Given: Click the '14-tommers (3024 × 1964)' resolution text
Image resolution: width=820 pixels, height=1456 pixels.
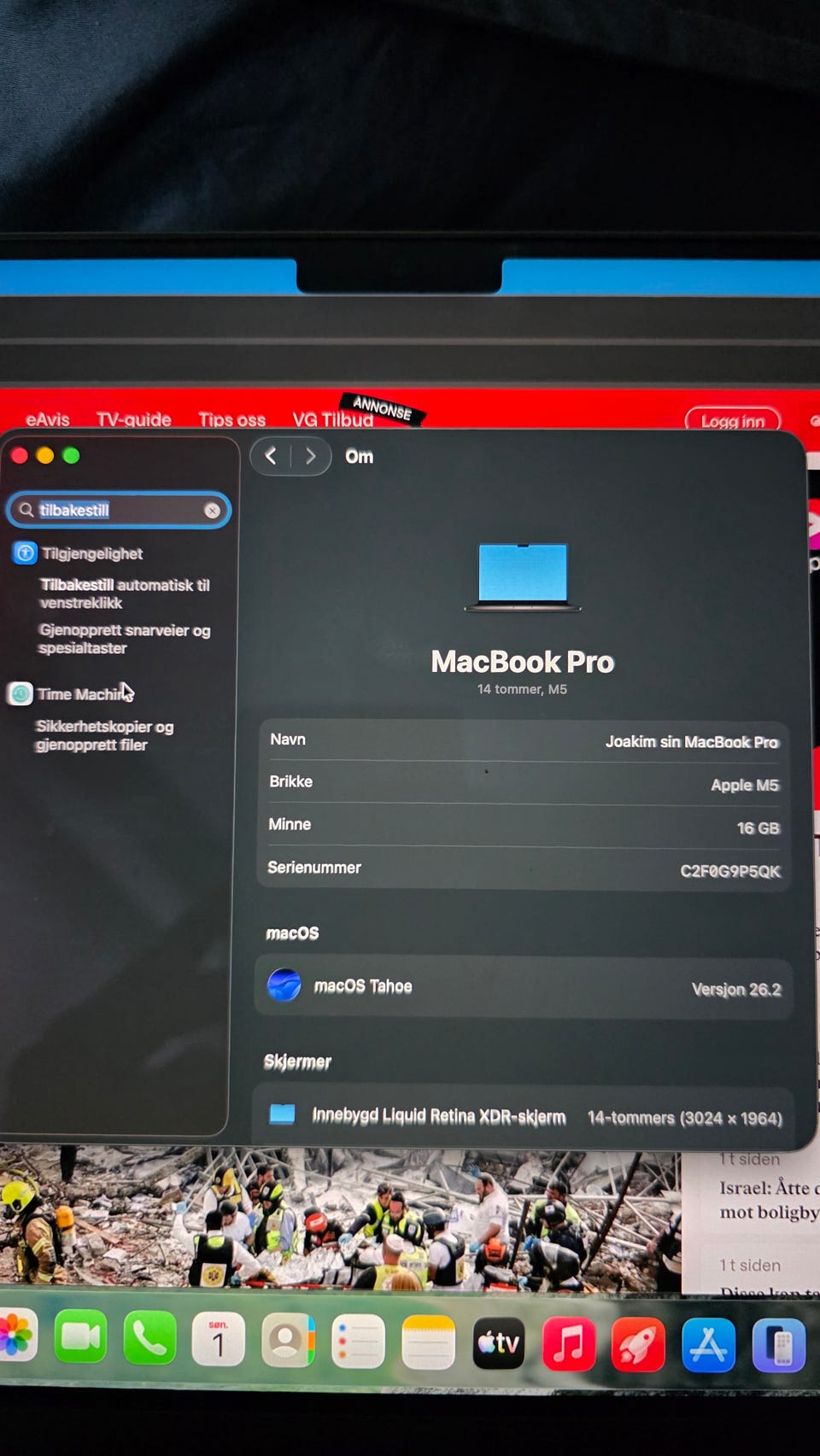Looking at the screenshot, I should coord(685,1118).
